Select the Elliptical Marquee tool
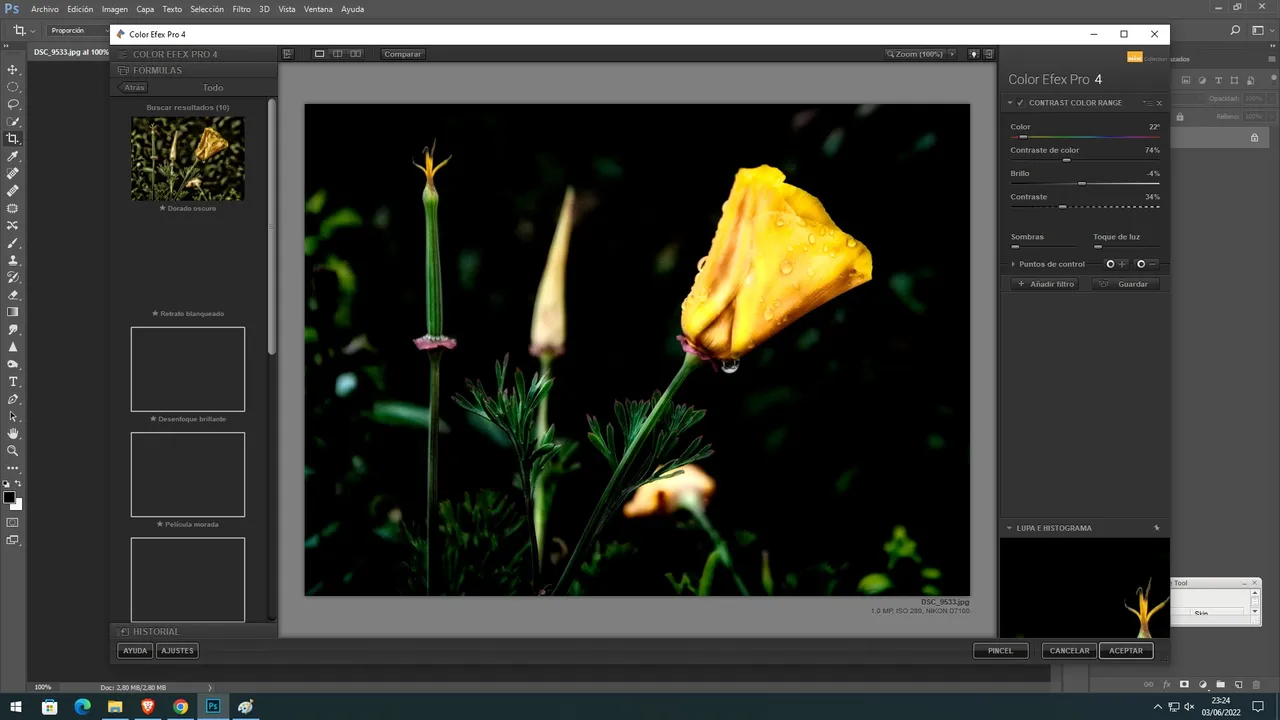1280x720 pixels. (x=13, y=87)
